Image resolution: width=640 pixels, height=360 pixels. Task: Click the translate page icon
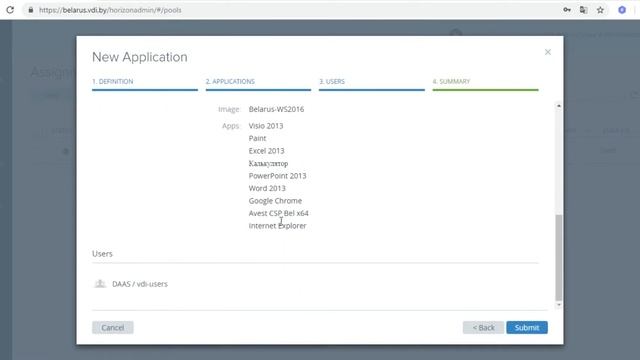[584, 10]
